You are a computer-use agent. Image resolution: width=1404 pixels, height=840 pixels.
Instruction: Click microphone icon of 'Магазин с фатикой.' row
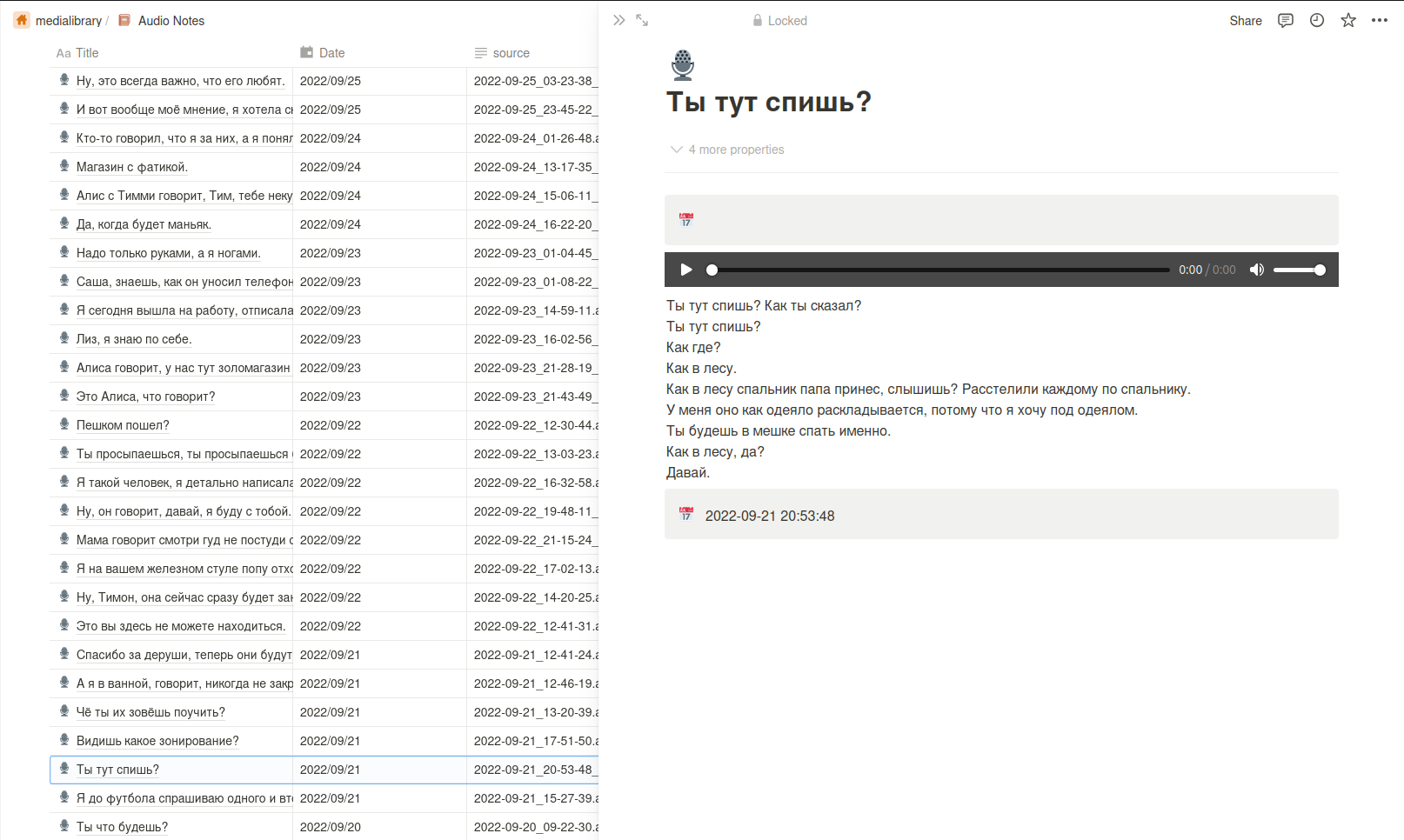64,166
